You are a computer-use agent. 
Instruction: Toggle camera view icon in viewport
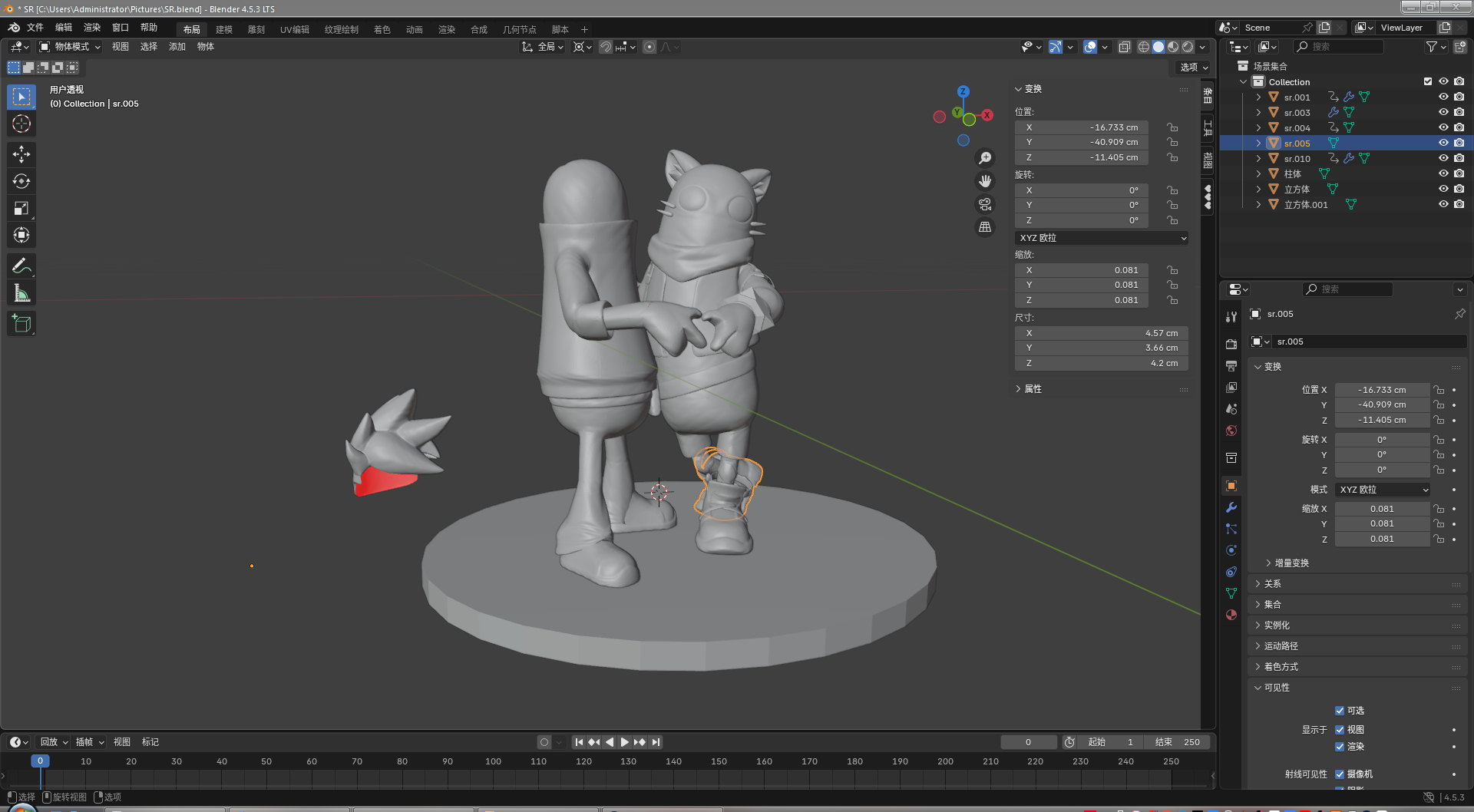[x=985, y=204]
